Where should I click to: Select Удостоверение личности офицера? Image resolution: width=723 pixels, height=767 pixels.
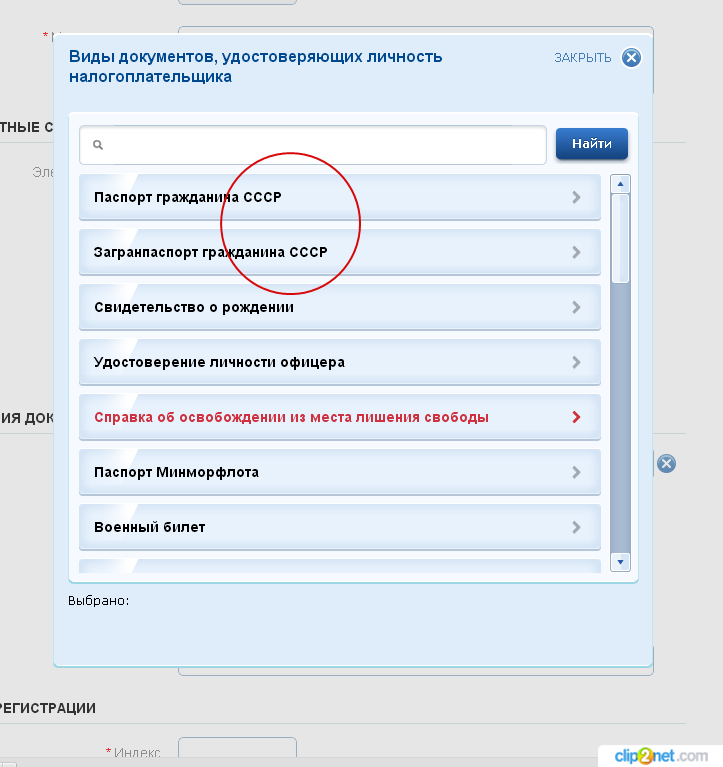click(x=339, y=362)
